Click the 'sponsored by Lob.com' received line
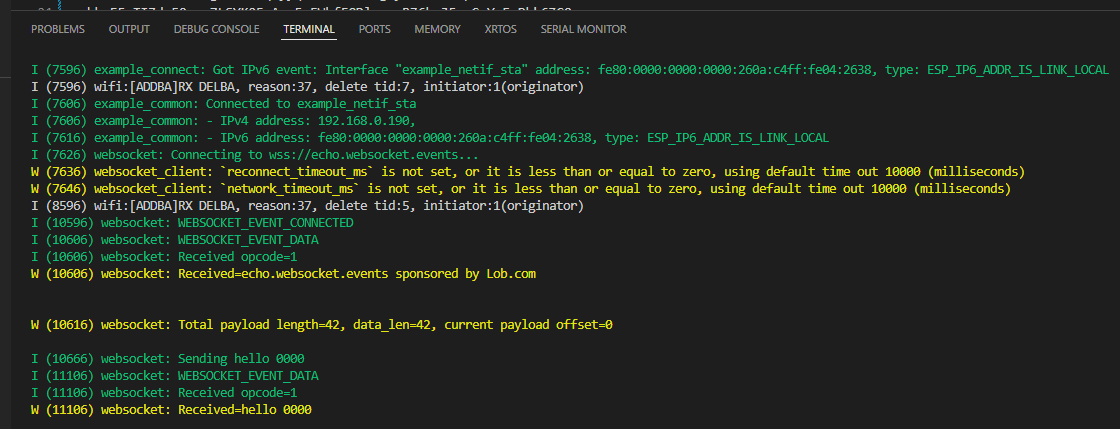The width and height of the screenshot is (1120, 429). [283, 274]
